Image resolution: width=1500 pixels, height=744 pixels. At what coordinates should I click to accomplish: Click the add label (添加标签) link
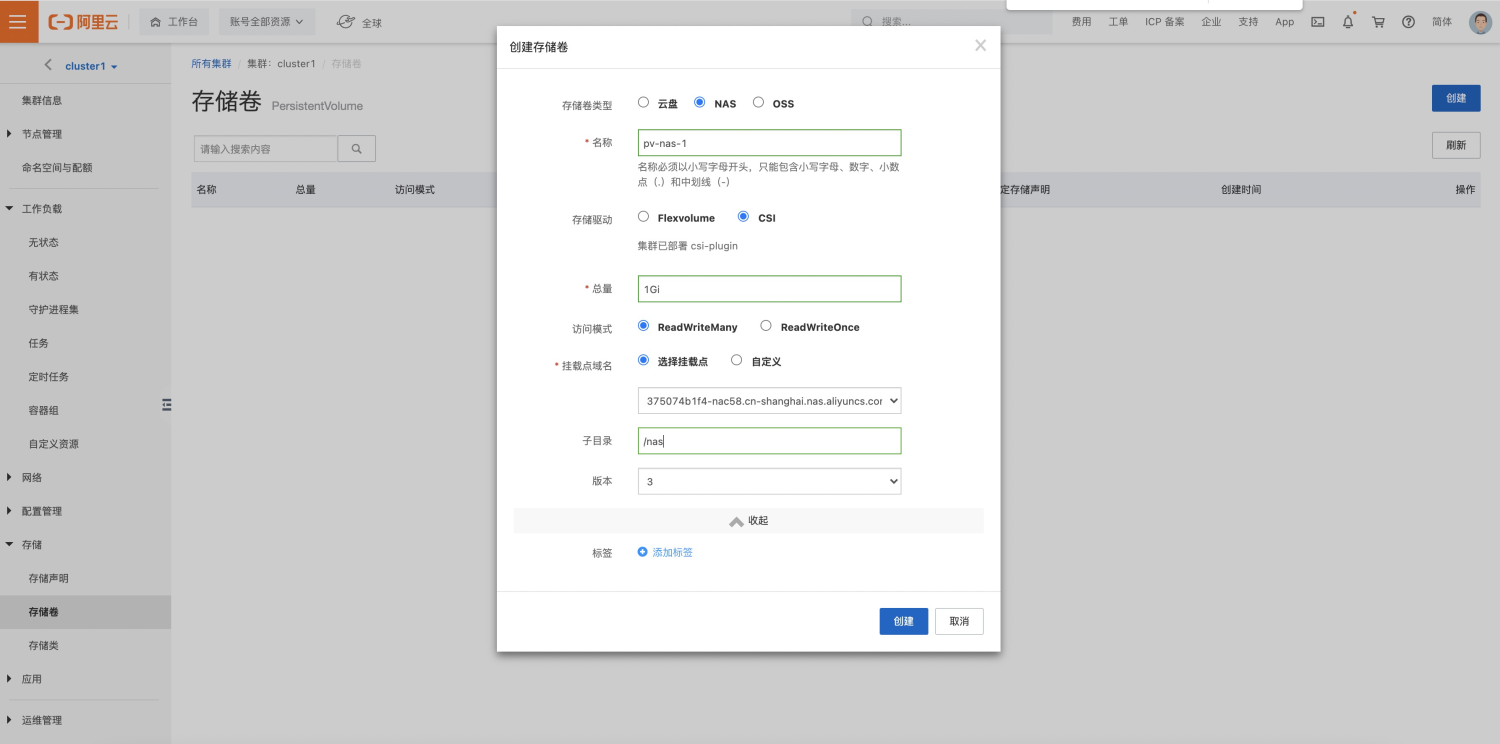673,552
